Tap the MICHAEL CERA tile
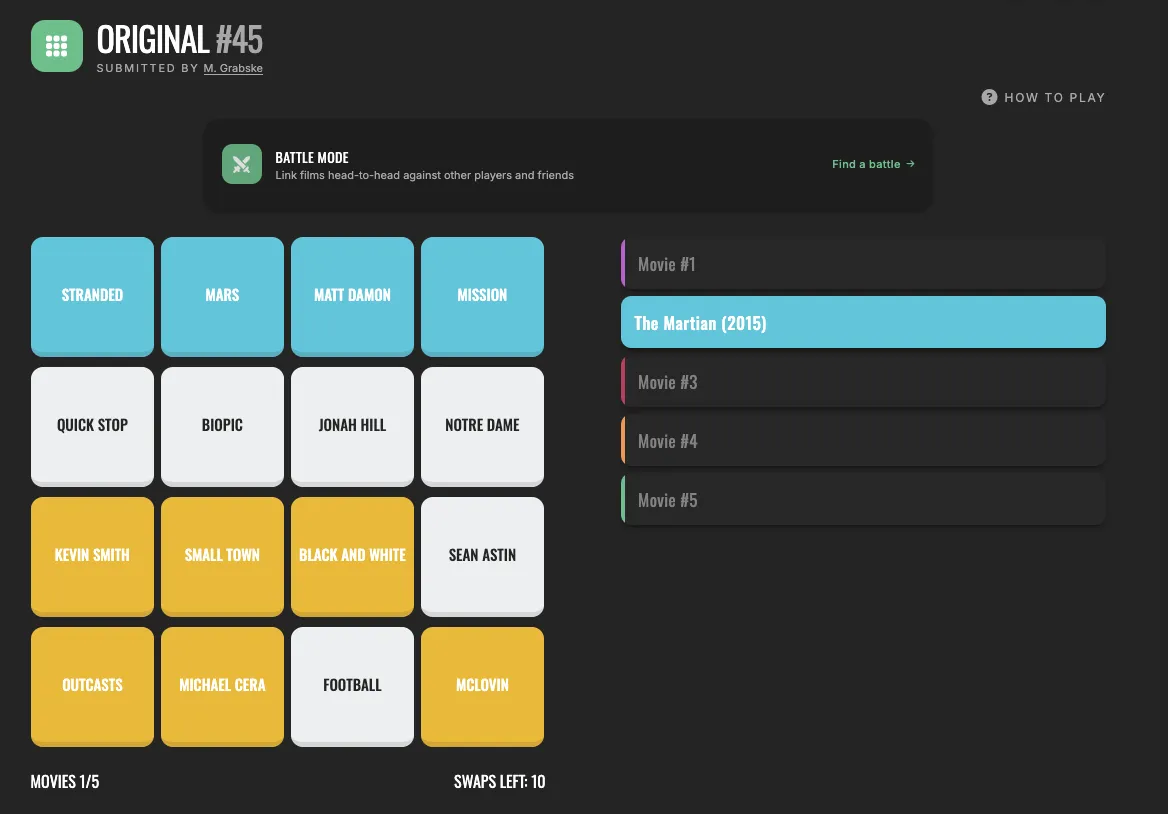The width and height of the screenshot is (1168, 814). tap(223, 687)
